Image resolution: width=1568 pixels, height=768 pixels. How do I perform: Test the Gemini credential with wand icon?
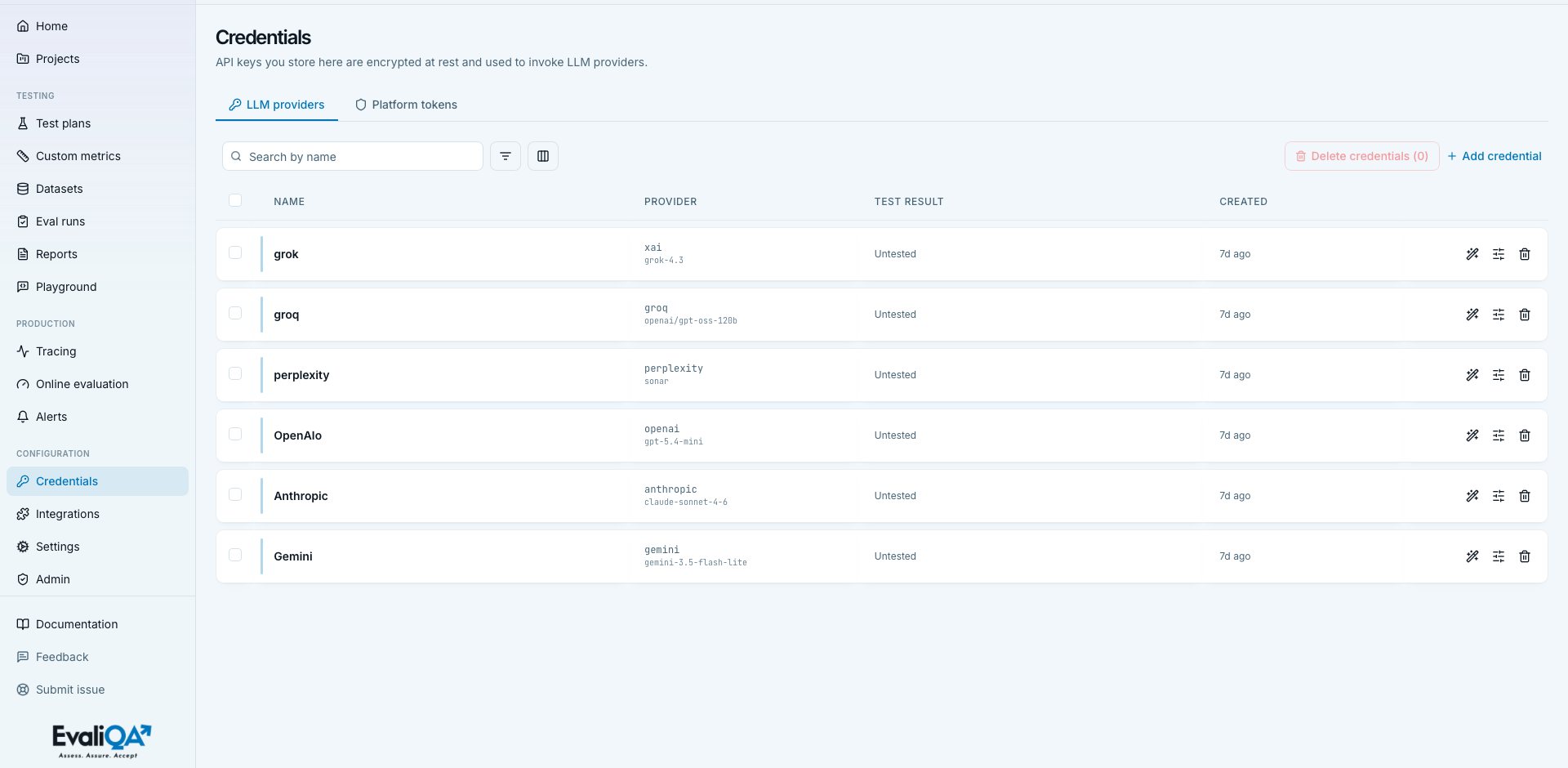pyautogui.click(x=1472, y=556)
